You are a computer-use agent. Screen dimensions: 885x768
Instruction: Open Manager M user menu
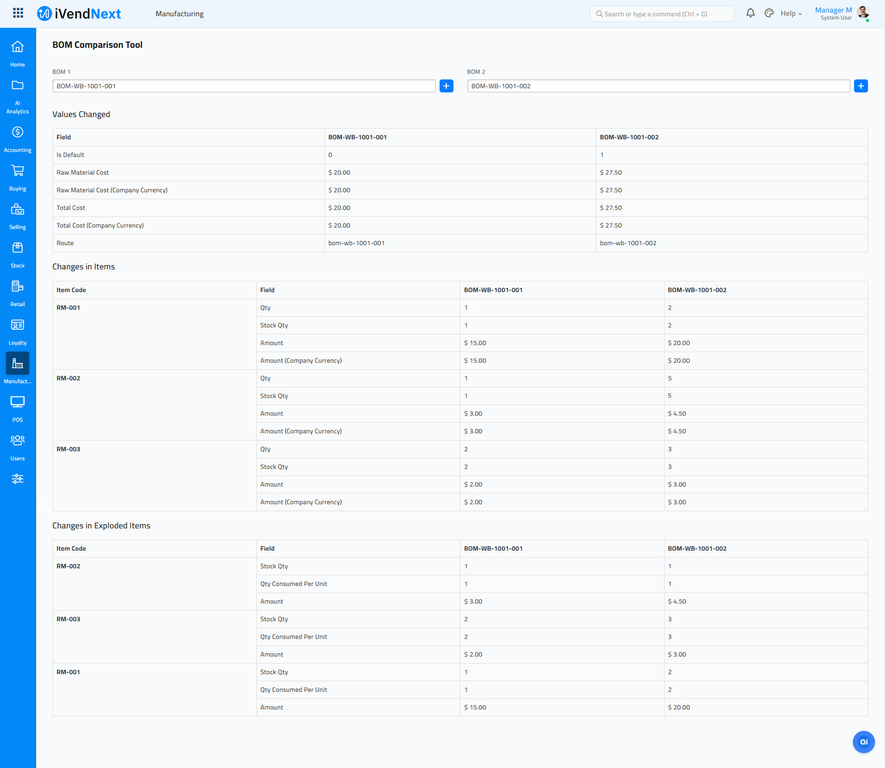point(833,14)
